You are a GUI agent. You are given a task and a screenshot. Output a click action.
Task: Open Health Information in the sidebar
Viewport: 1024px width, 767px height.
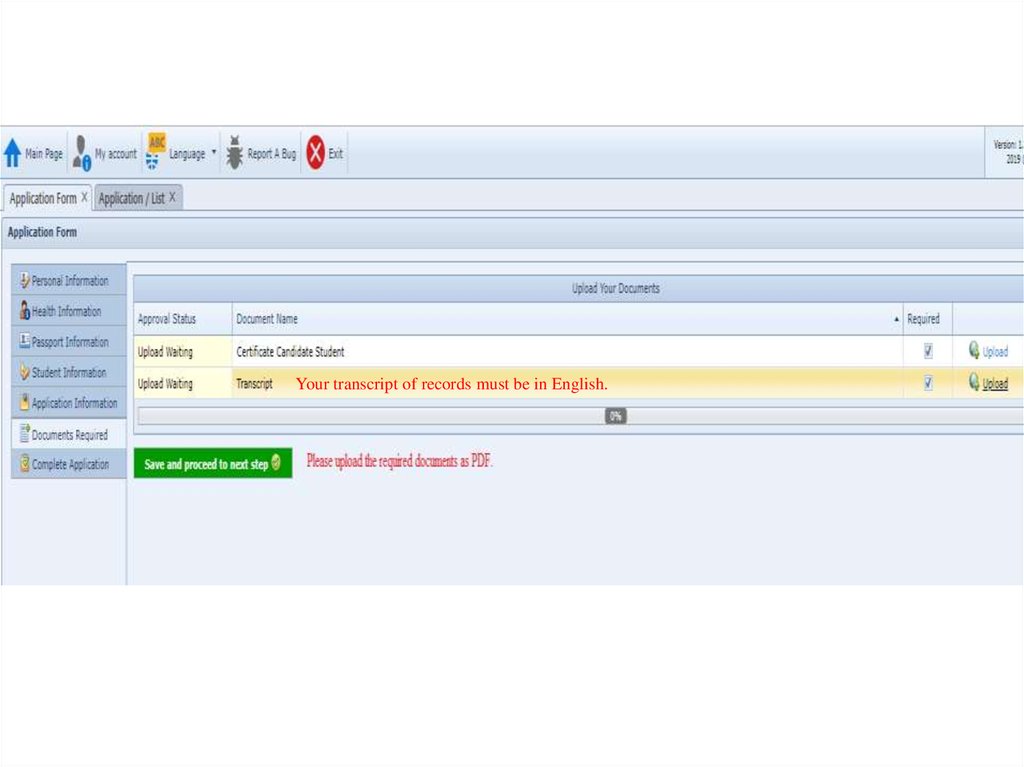tap(66, 311)
